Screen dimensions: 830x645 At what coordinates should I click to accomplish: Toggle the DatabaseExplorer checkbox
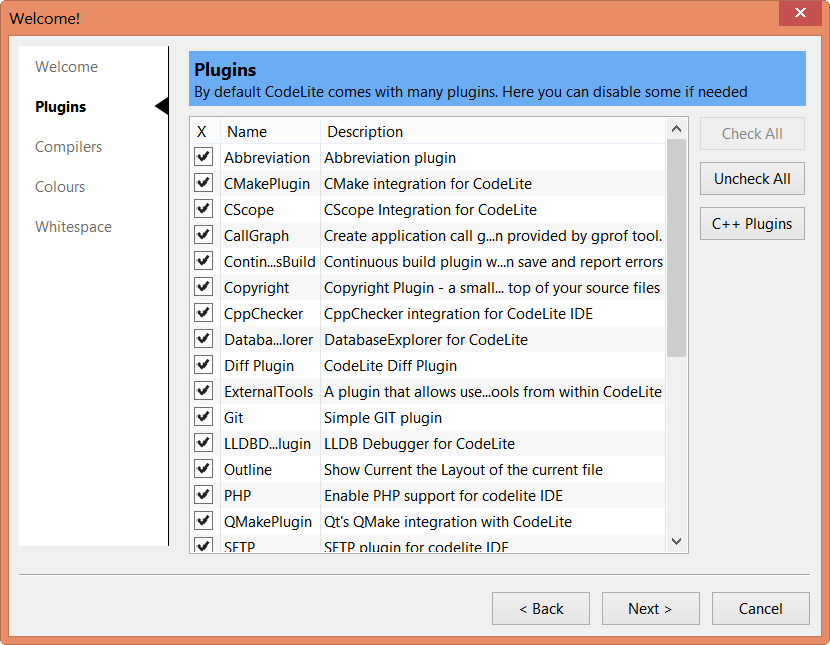(203, 339)
